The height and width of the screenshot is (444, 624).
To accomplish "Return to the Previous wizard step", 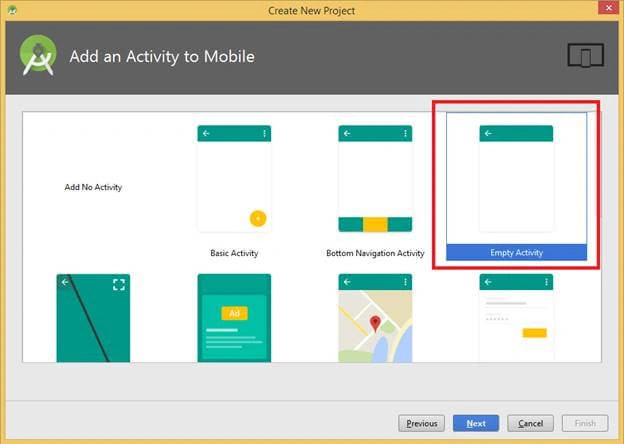I will pos(421,423).
